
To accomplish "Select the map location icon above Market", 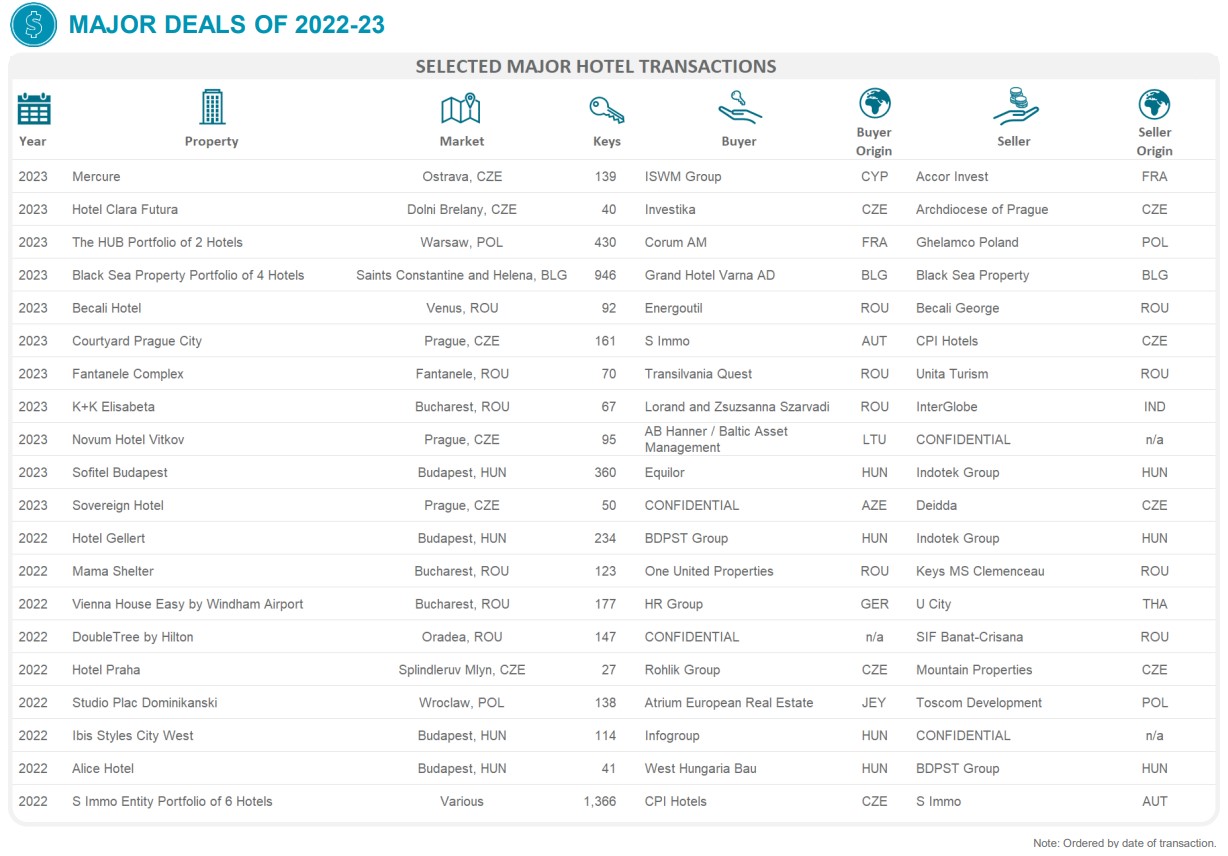I will click(461, 106).
